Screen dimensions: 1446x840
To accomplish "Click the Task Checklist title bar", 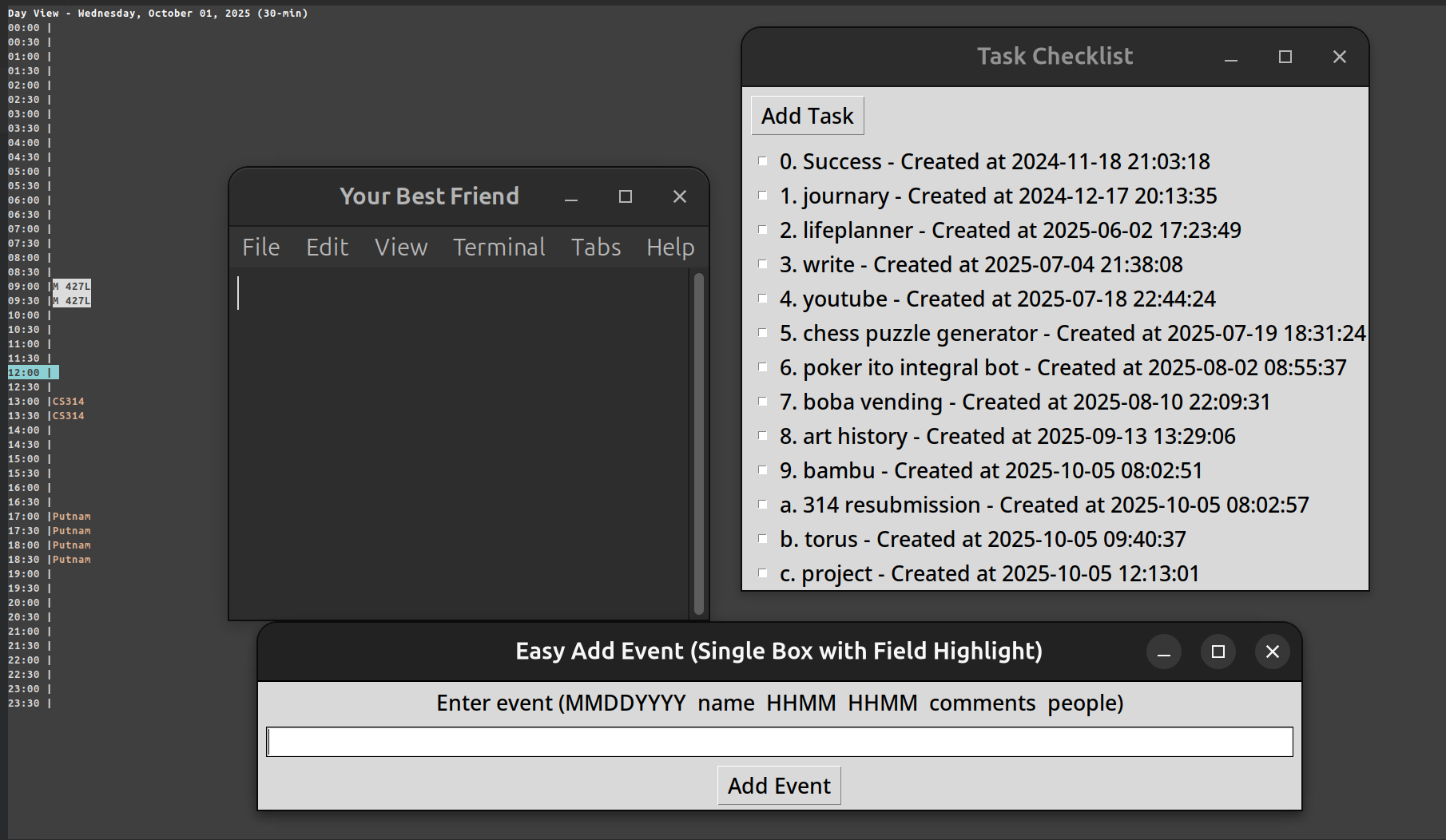I will click(1055, 57).
